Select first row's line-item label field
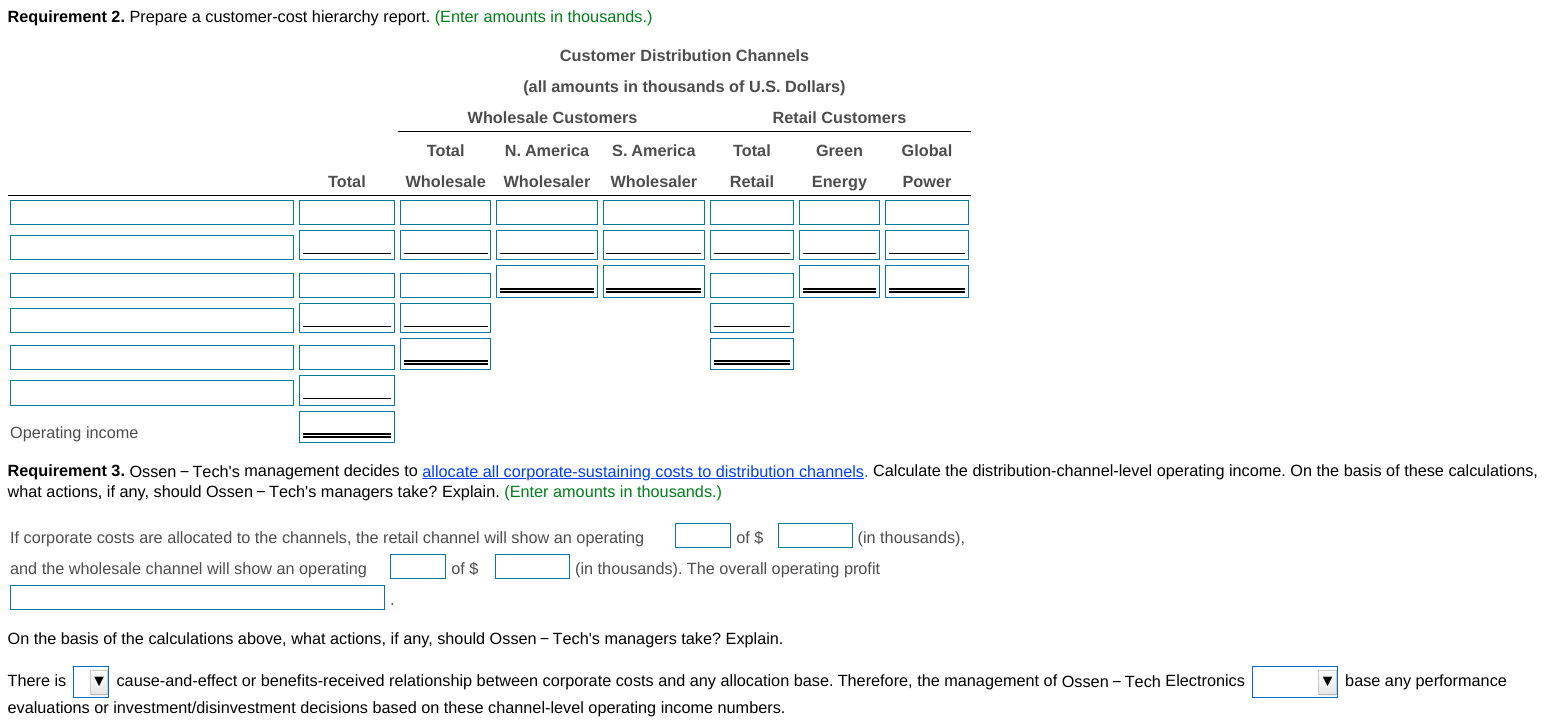 [x=152, y=213]
